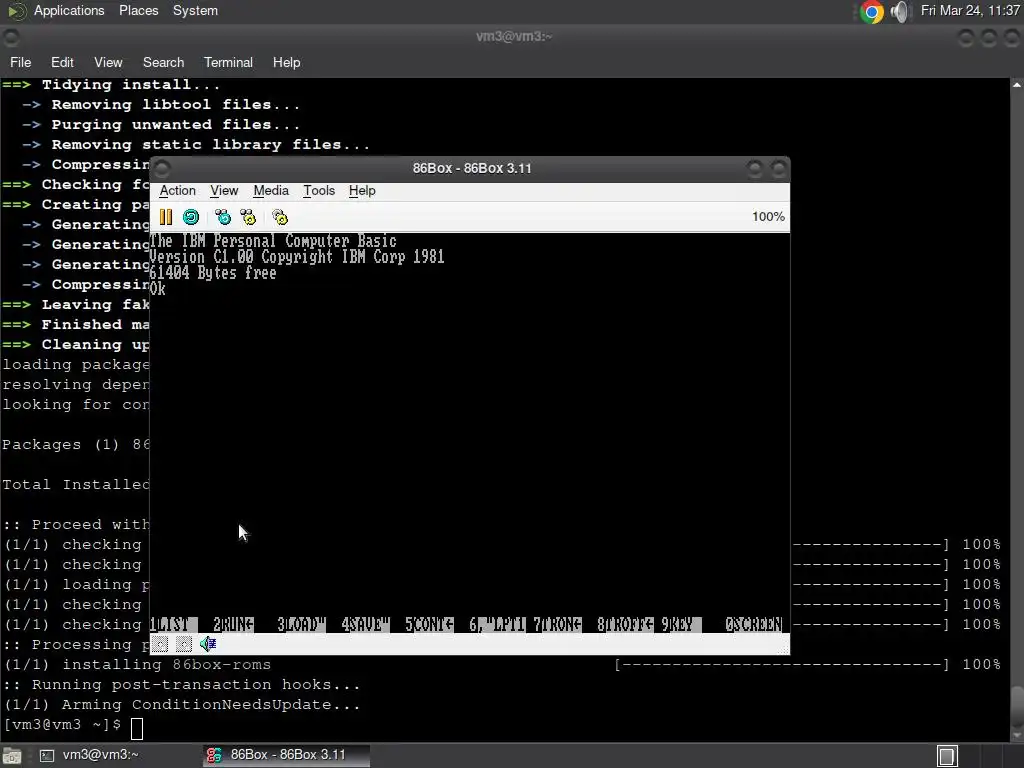Open the Terminal menu in the terminal window
1024x768 pixels.
pyautogui.click(x=228, y=63)
